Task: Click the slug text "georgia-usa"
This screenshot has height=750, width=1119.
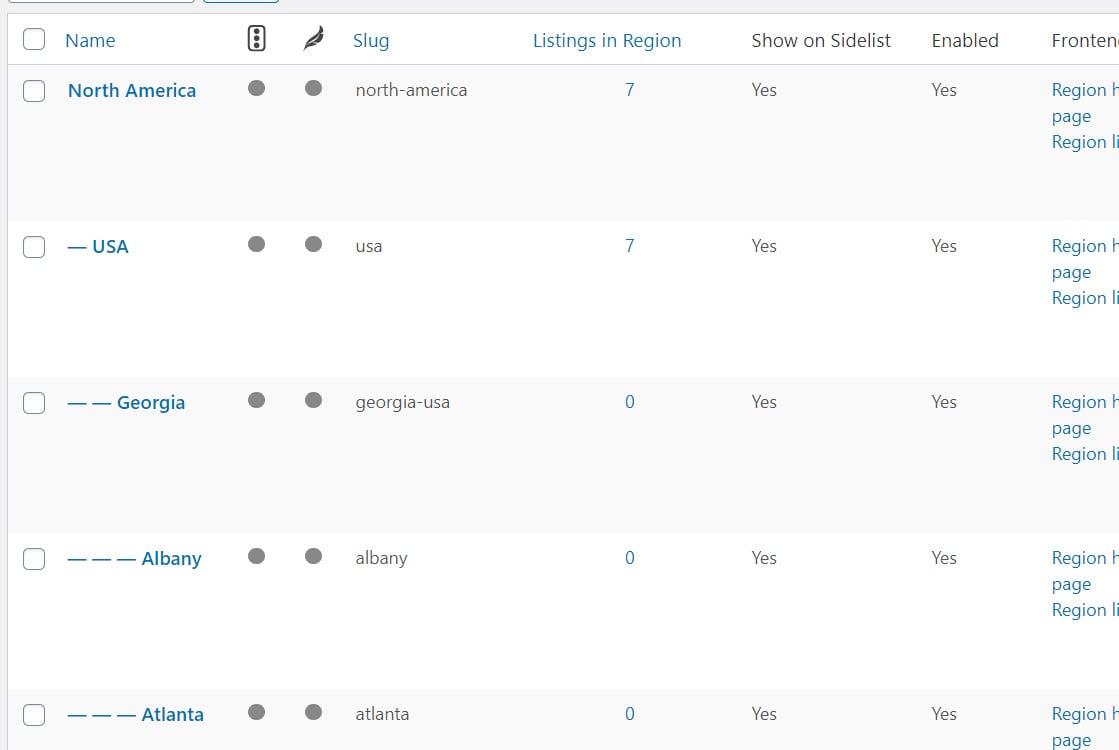Action: click(402, 402)
